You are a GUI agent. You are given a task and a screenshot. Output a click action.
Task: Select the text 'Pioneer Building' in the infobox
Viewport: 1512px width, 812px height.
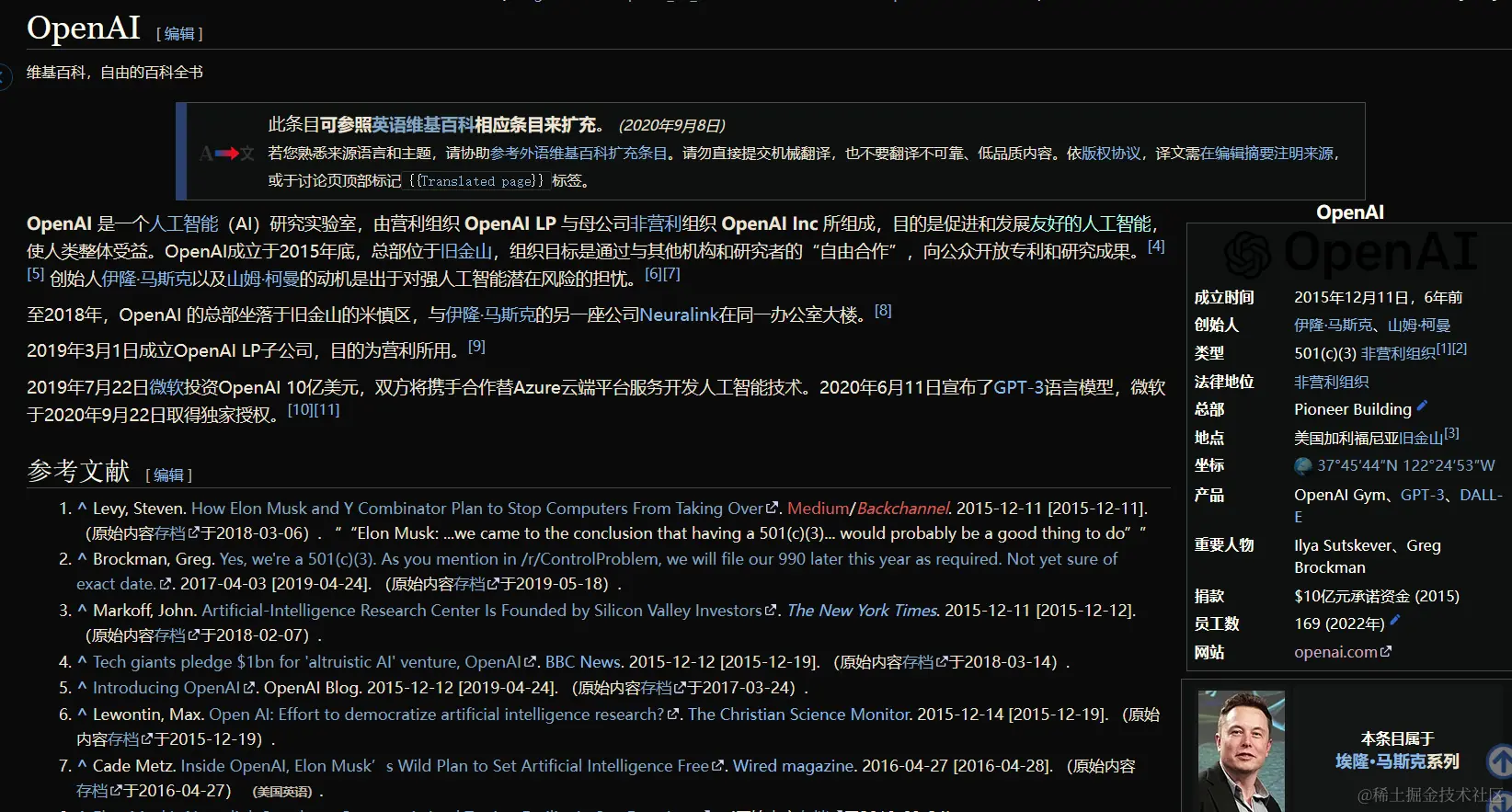click(1352, 410)
